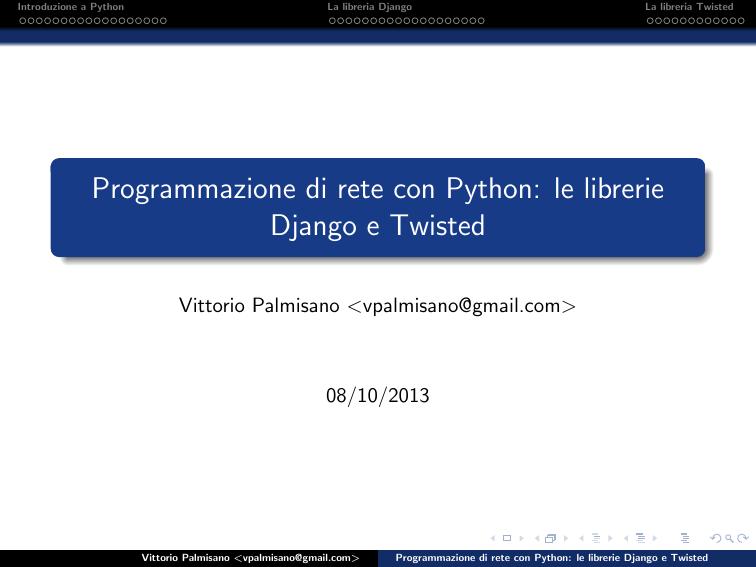Jump to previous subsection arrow
This screenshot has width=756, height=567.
pyautogui.click(x=581, y=538)
